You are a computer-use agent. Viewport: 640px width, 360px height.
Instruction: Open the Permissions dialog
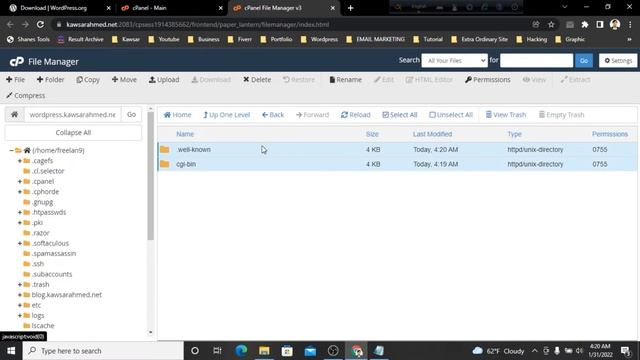(487, 80)
